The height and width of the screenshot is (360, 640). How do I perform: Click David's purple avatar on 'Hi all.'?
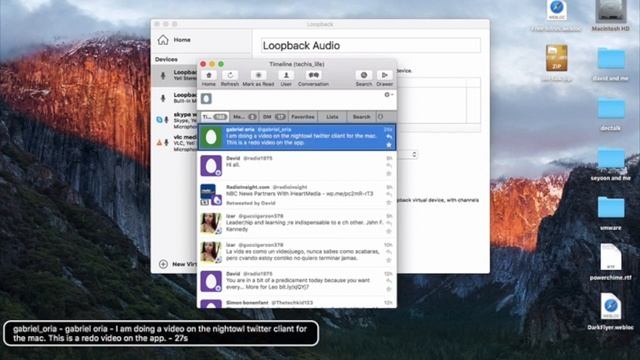coord(211,166)
